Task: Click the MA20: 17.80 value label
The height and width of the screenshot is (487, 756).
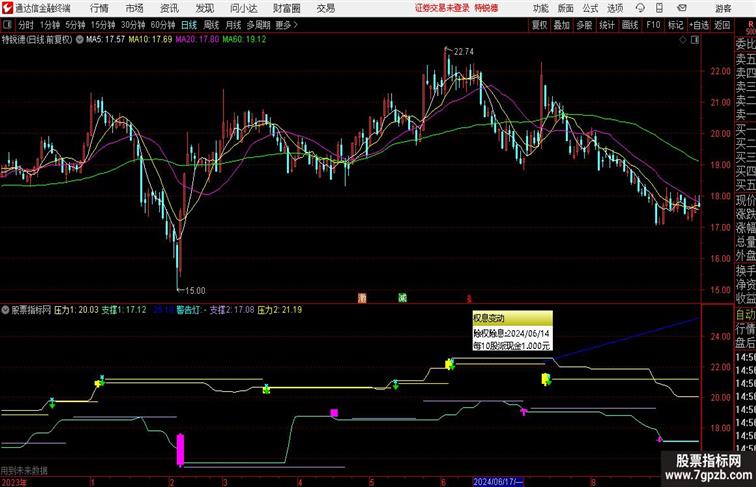Action: (197, 40)
